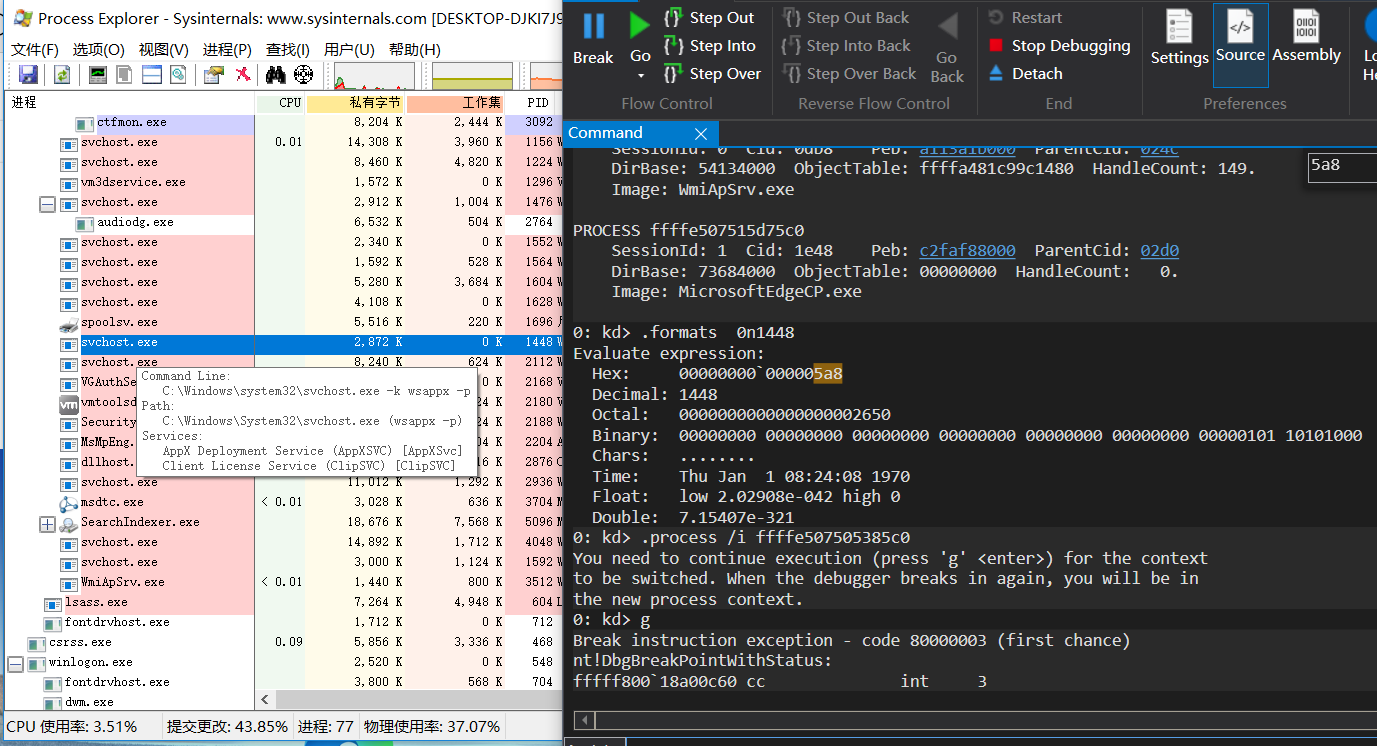1377x746 pixels.
Task: Click View DLLs/Handles toolbar icon
Action: click(x=178, y=74)
